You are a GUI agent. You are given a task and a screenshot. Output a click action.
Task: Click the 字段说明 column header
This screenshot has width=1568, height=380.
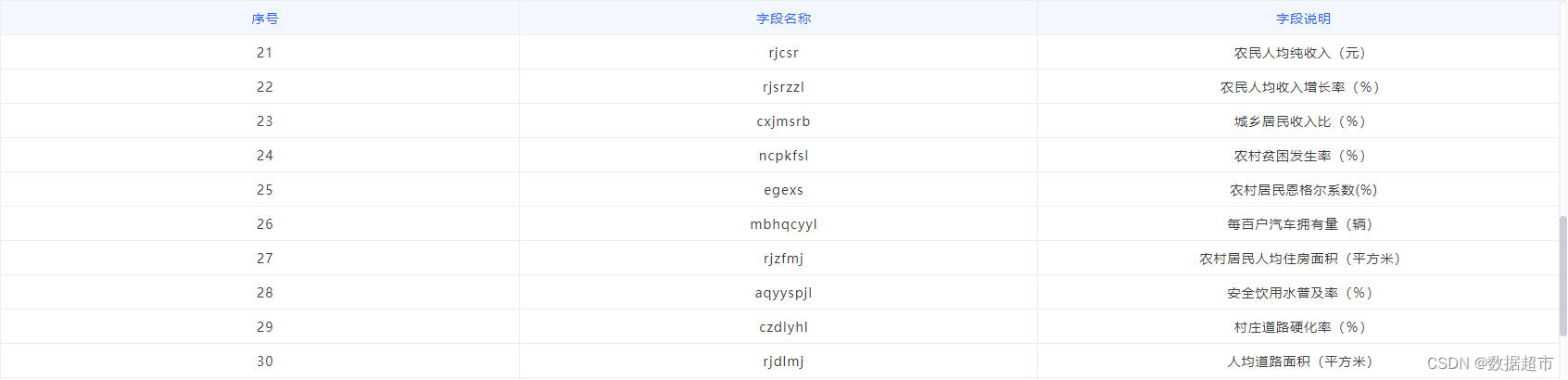click(1303, 19)
